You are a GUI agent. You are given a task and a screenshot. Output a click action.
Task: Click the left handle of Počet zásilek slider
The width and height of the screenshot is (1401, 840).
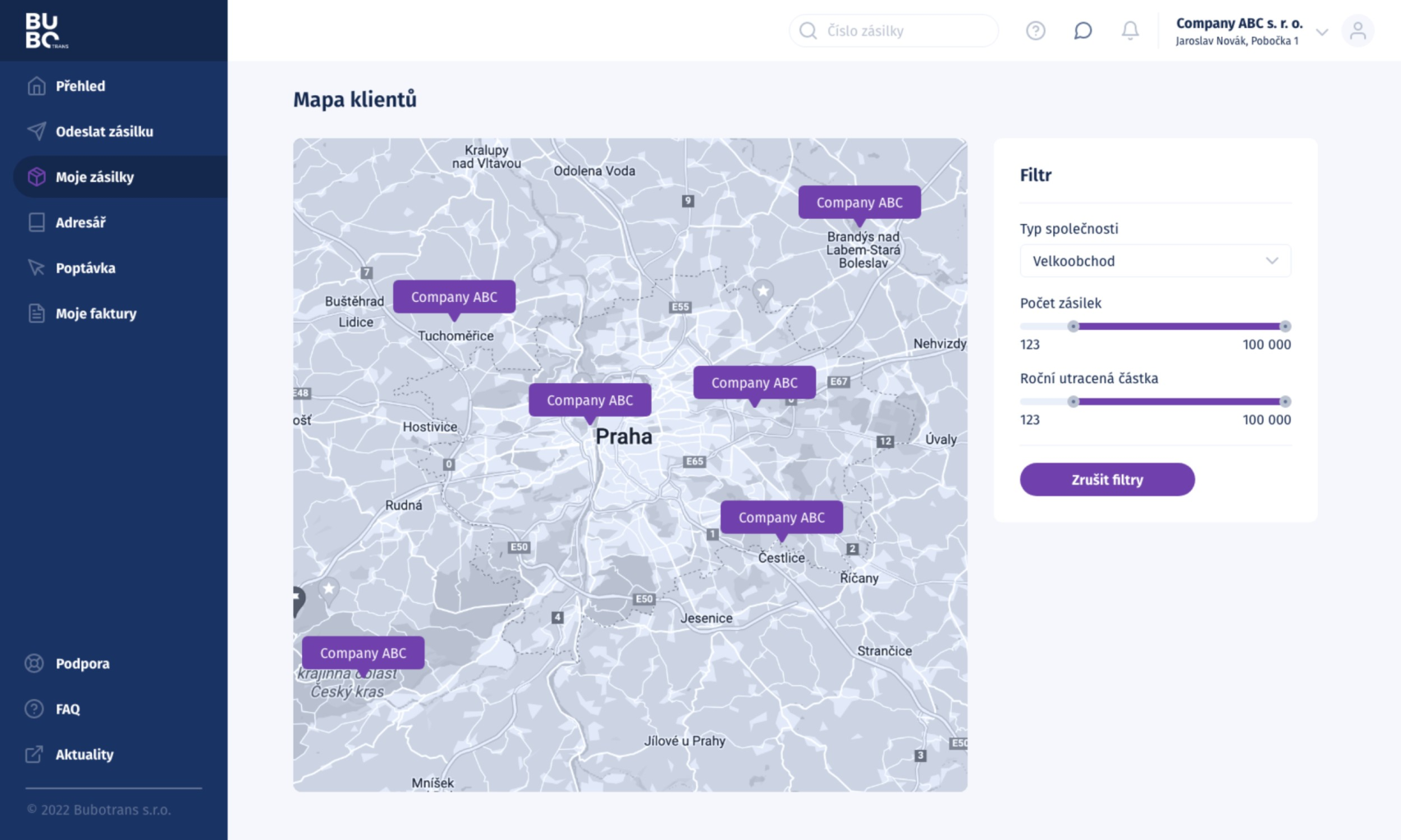click(1073, 326)
